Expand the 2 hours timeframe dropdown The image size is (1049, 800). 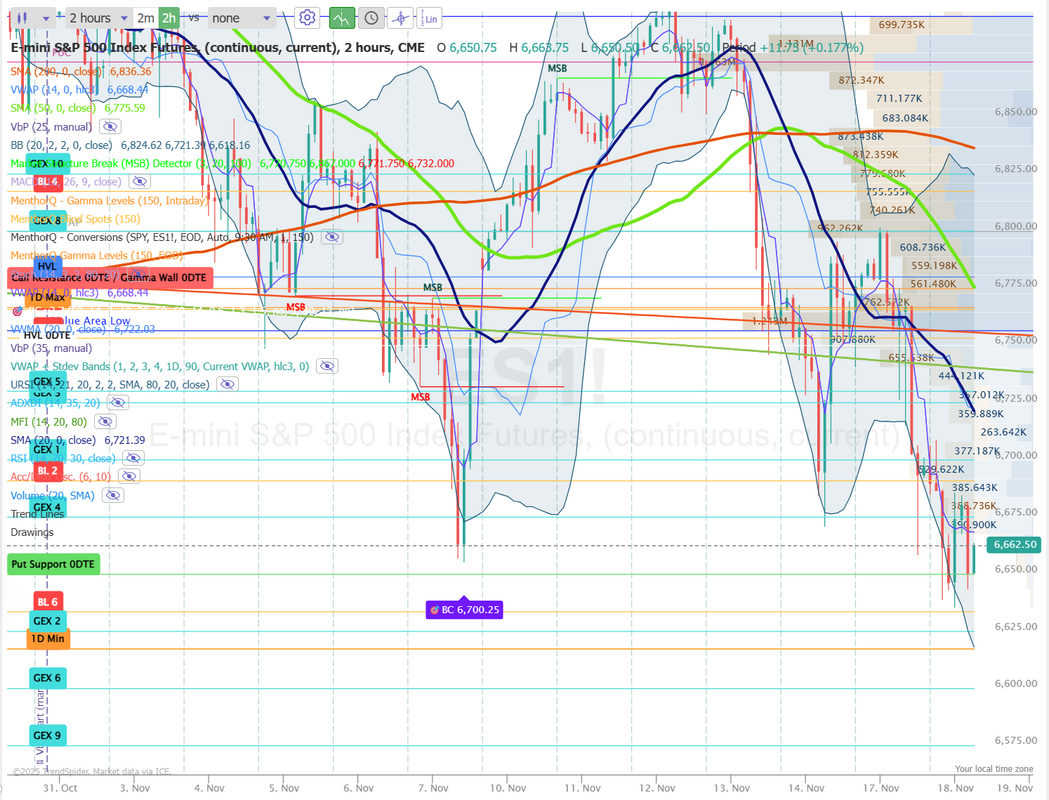click(96, 18)
